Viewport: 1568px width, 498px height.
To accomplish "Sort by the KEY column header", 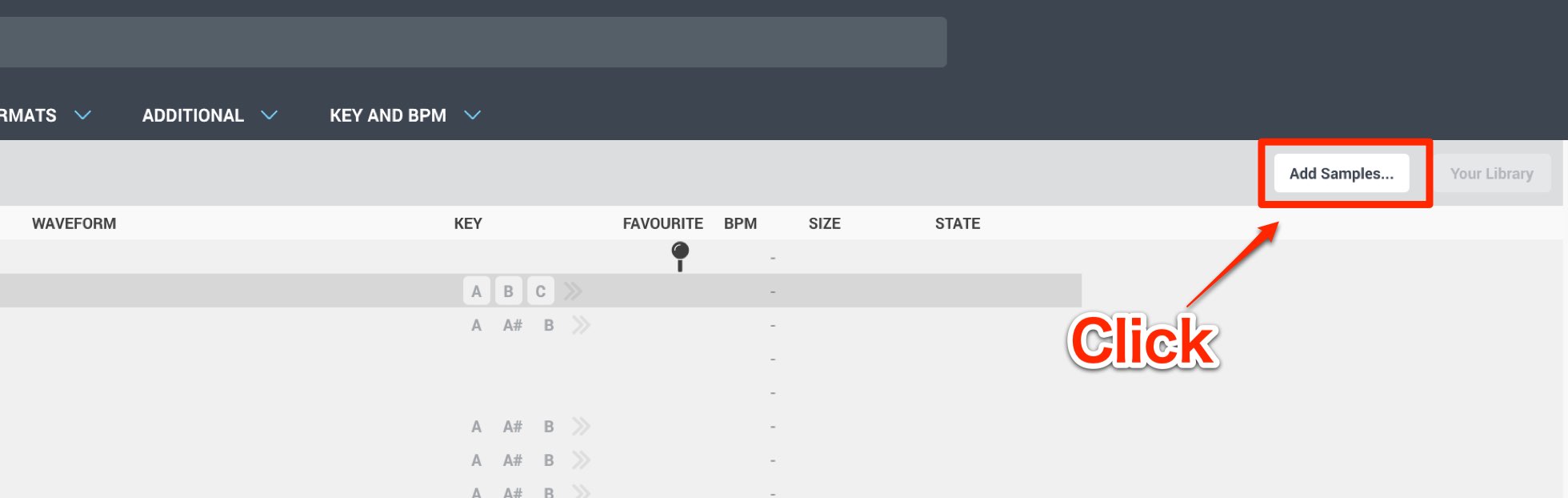I will (x=468, y=223).
